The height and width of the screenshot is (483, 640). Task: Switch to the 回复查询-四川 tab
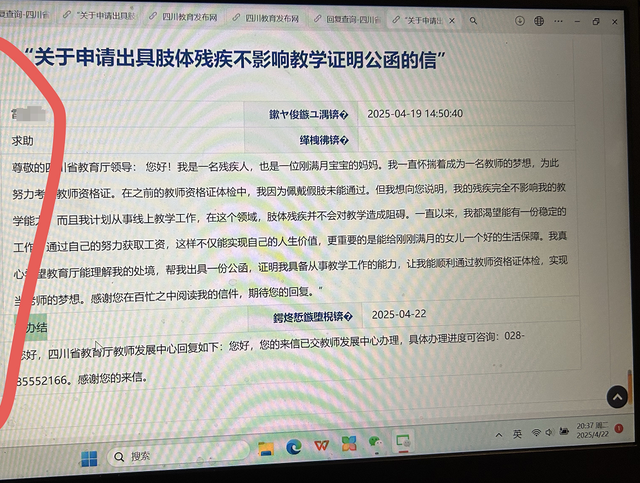coord(351,19)
